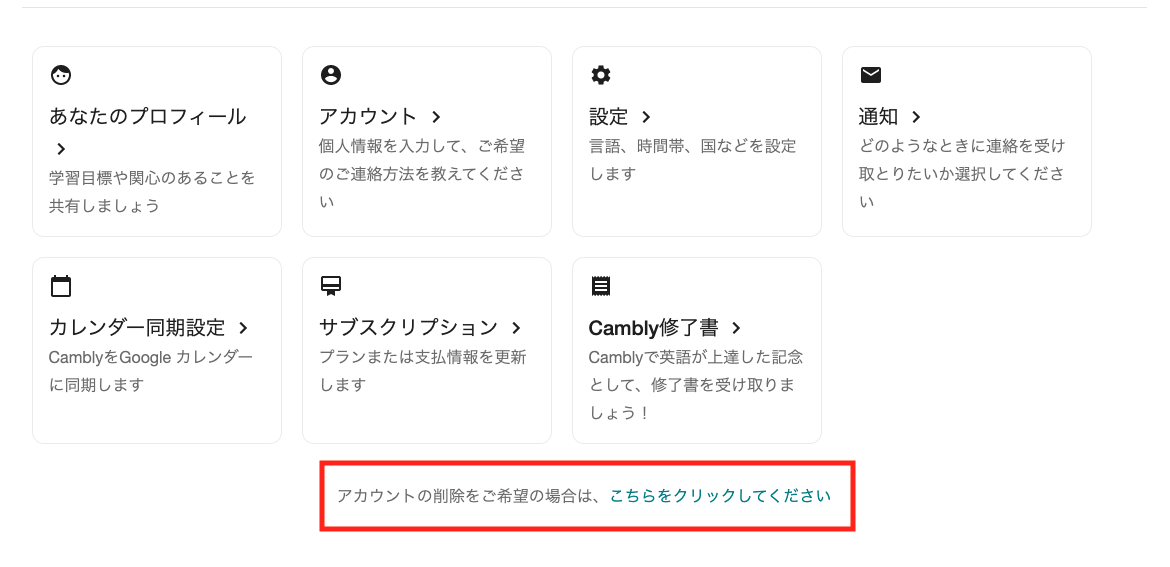Click the chevron next to 通知
The height and width of the screenshot is (567, 1170).
(x=916, y=117)
